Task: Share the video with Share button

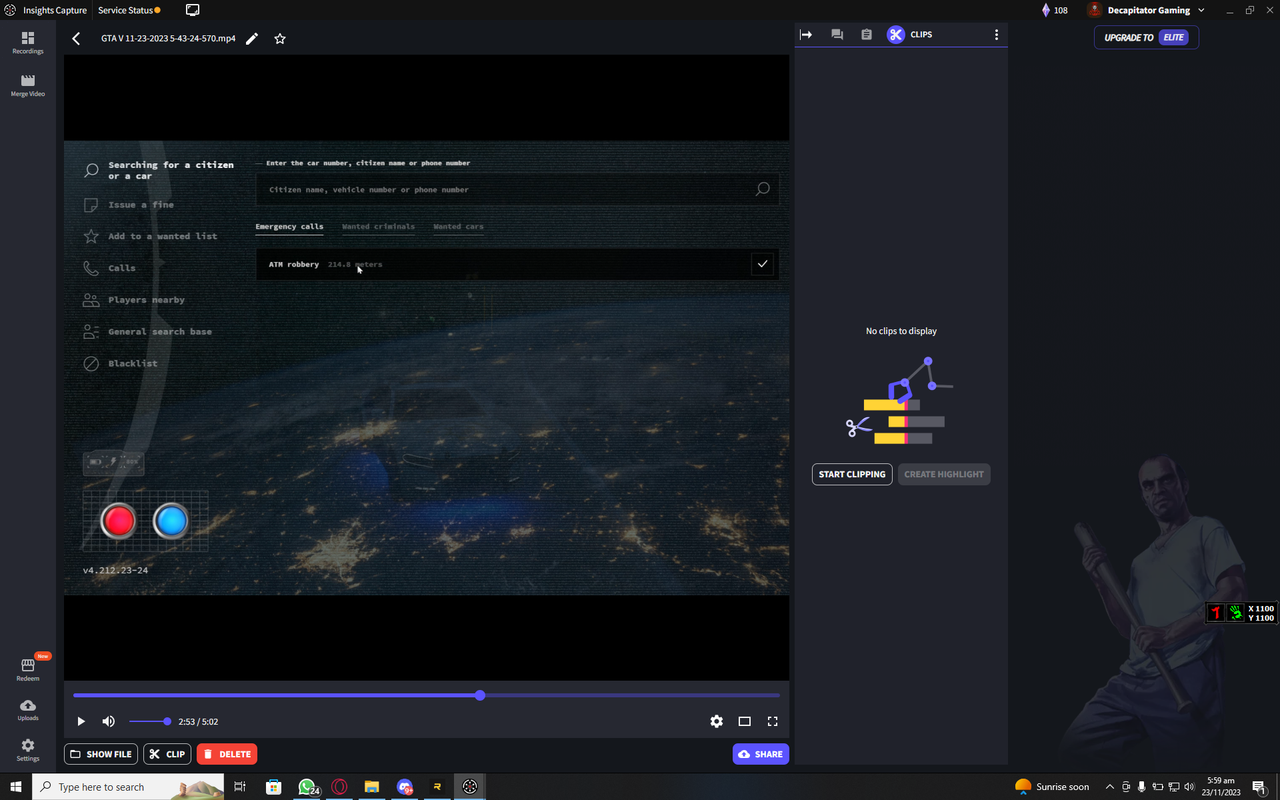Action: click(x=761, y=754)
